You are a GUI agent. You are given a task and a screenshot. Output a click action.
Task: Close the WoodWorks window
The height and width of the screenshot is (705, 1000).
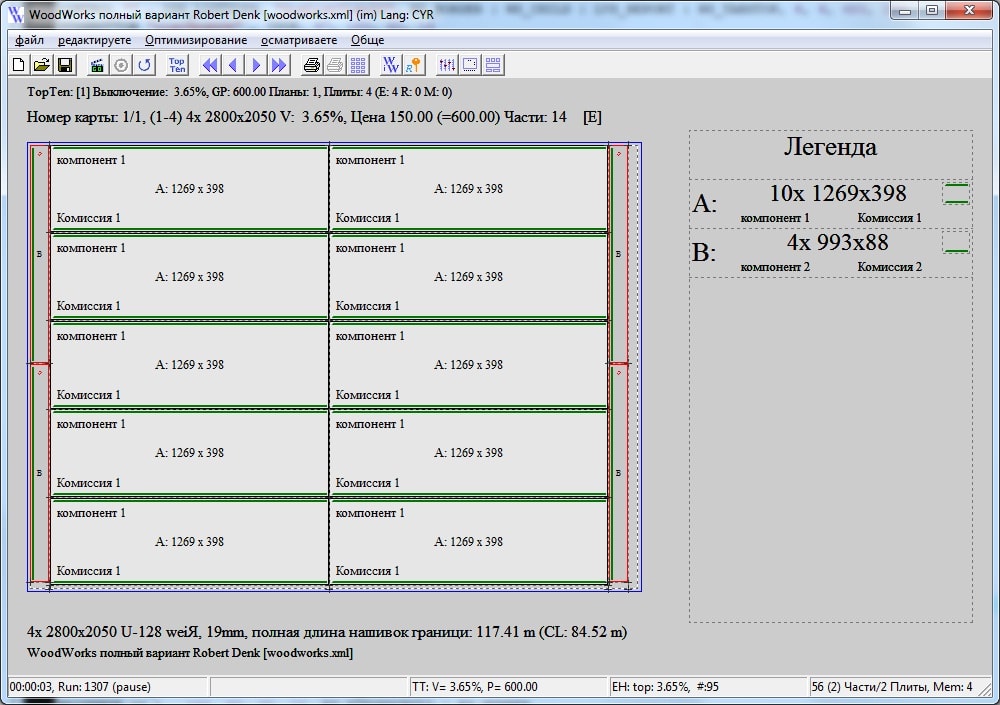969,11
